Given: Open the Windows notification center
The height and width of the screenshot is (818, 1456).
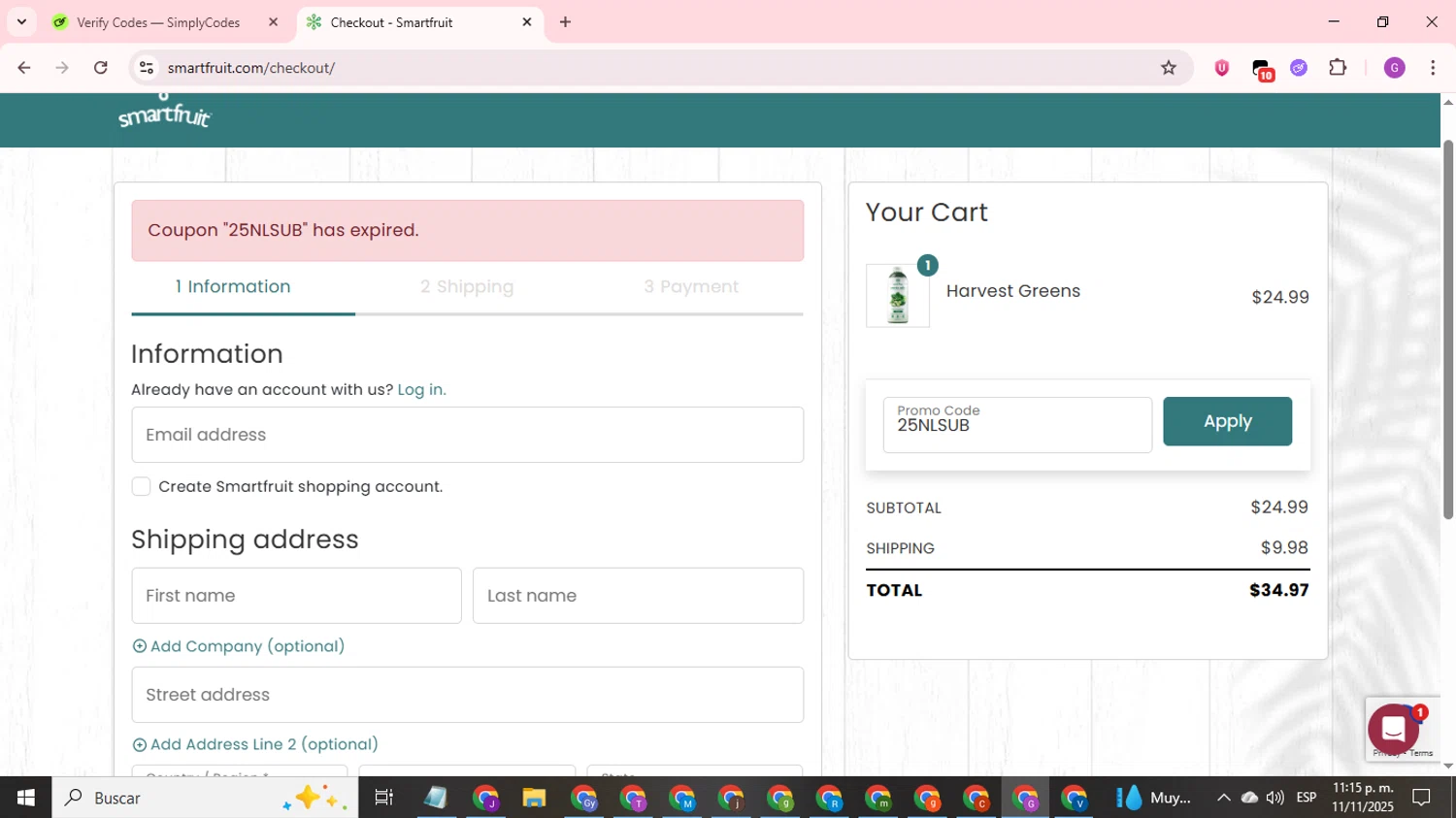Looking at the screenshot, I should pyautogui.click(x=1421, y=798).
